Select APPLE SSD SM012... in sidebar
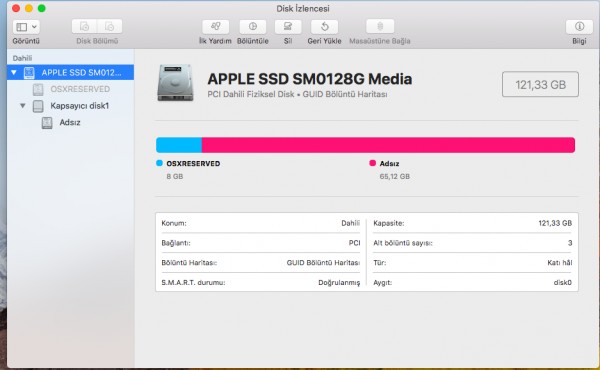This screenshot has width=600, height=370. (x=70, y=72)
